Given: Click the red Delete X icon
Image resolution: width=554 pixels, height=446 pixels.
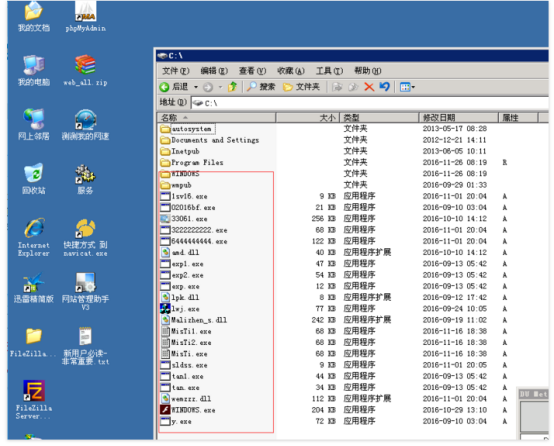Looking at the screenshot, I should [369, 87].
